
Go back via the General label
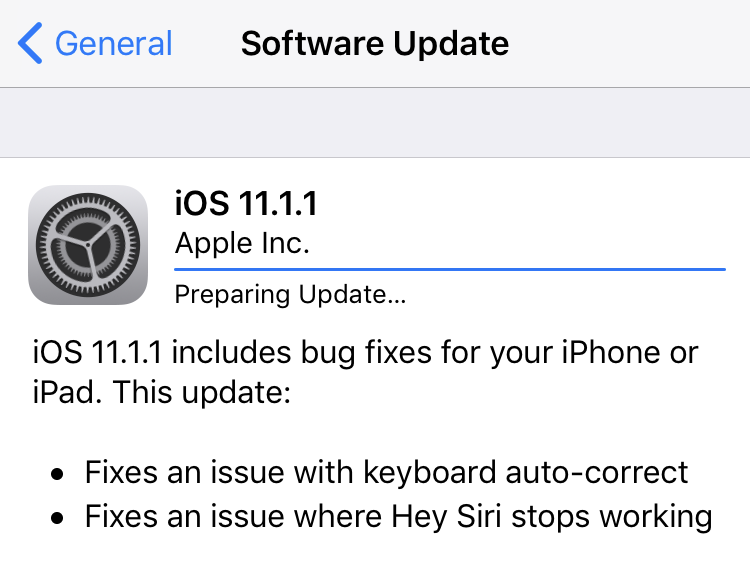[x=113, y=44]
